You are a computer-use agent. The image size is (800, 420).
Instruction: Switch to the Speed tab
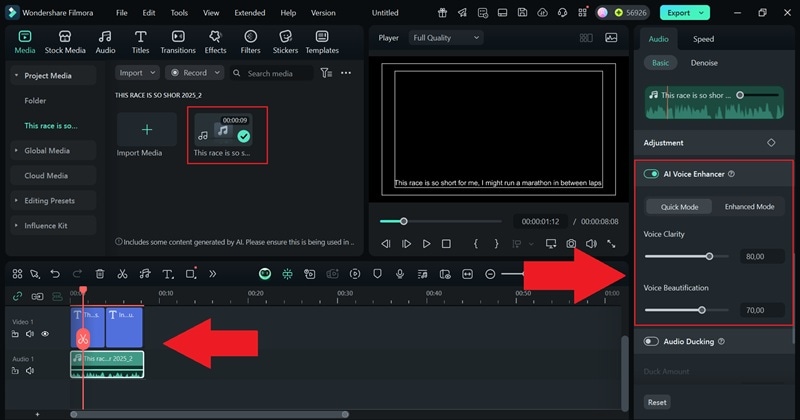(x=703, y=39)
